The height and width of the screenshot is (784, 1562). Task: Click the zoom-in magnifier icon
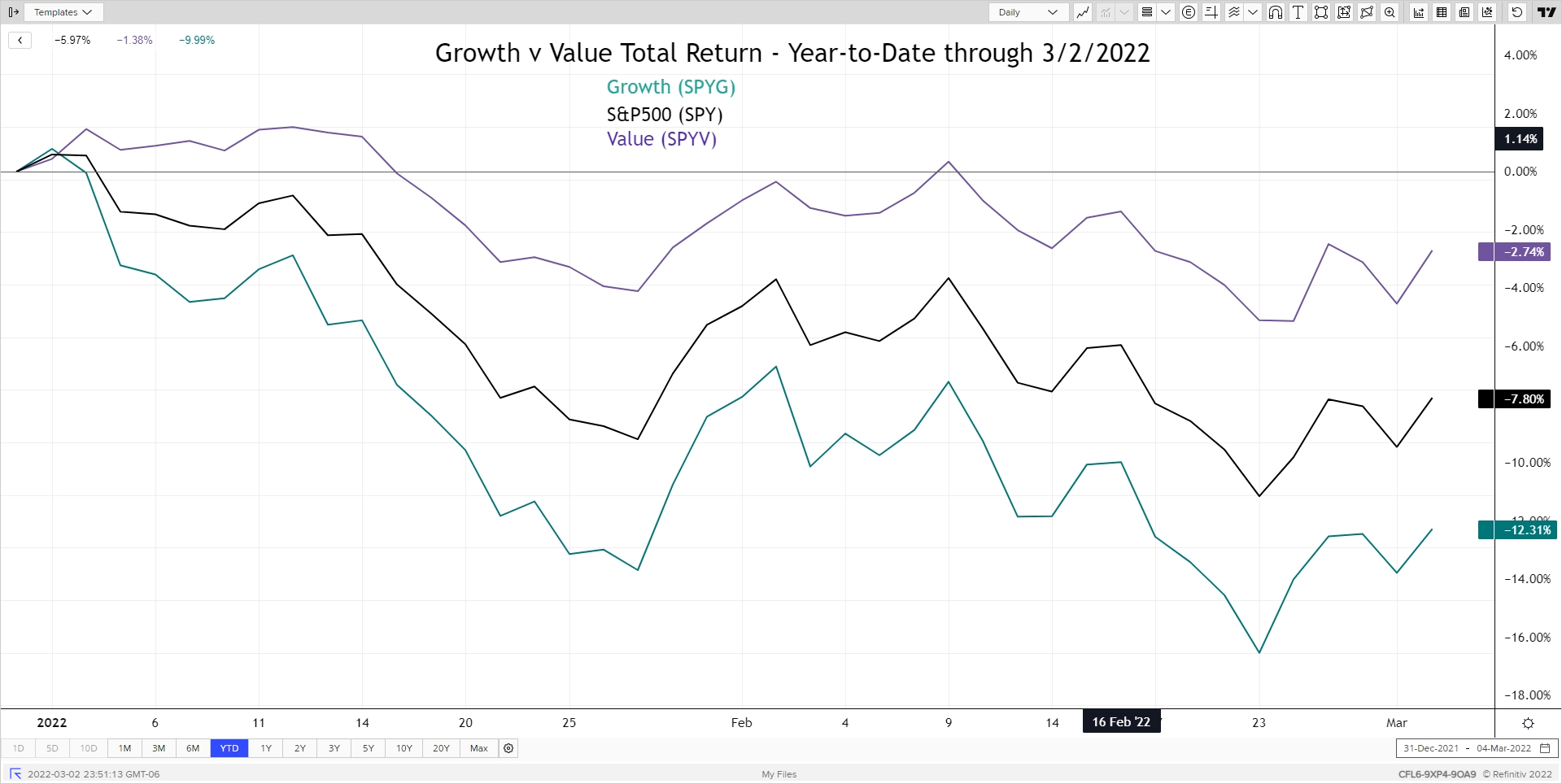click(1390, 12)
